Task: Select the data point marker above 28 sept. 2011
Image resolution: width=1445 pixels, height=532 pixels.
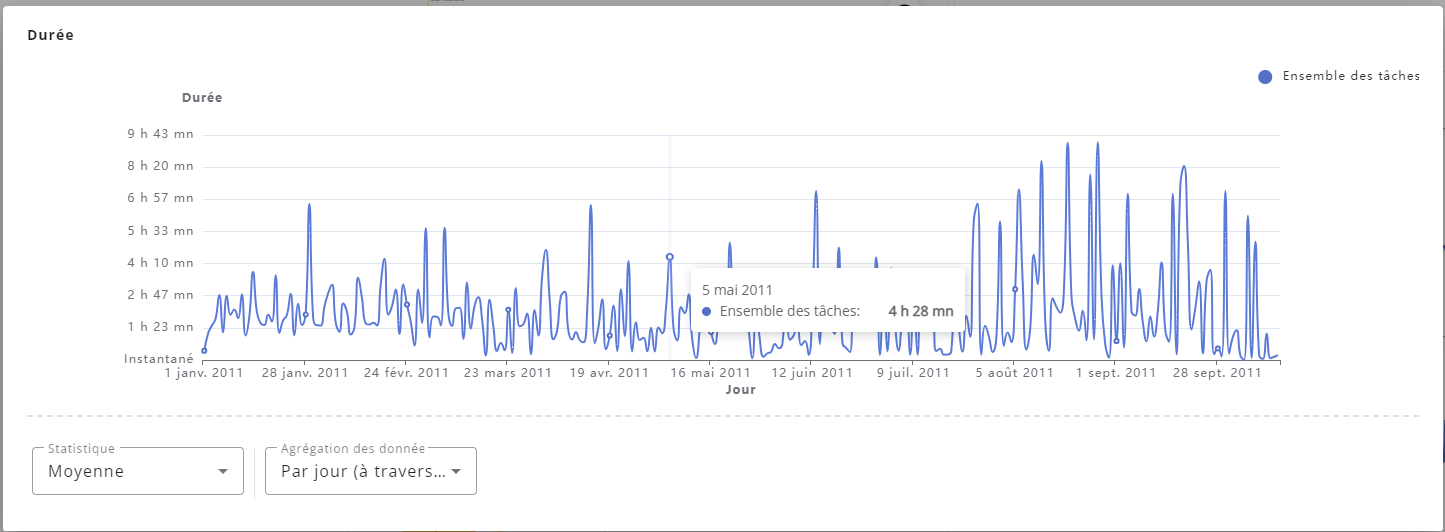Action: (1217, 349)
